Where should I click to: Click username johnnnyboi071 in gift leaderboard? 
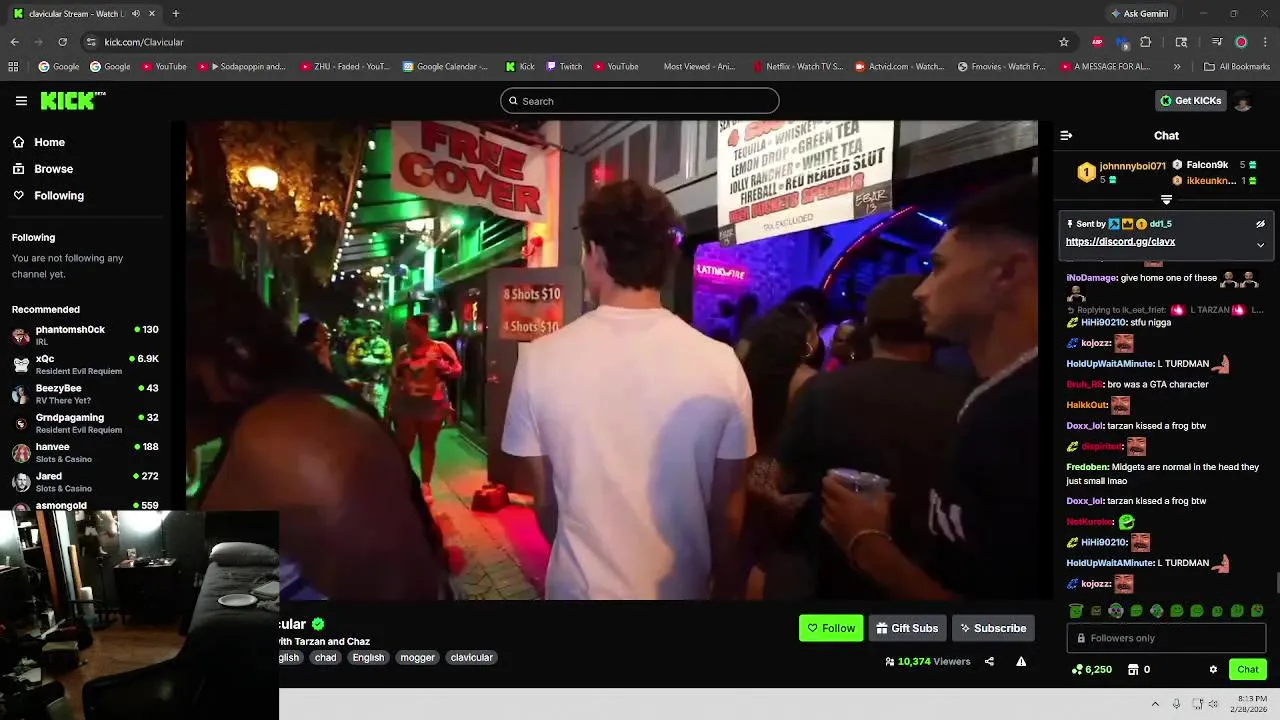pyautogui.click(x=1132, y=166)
